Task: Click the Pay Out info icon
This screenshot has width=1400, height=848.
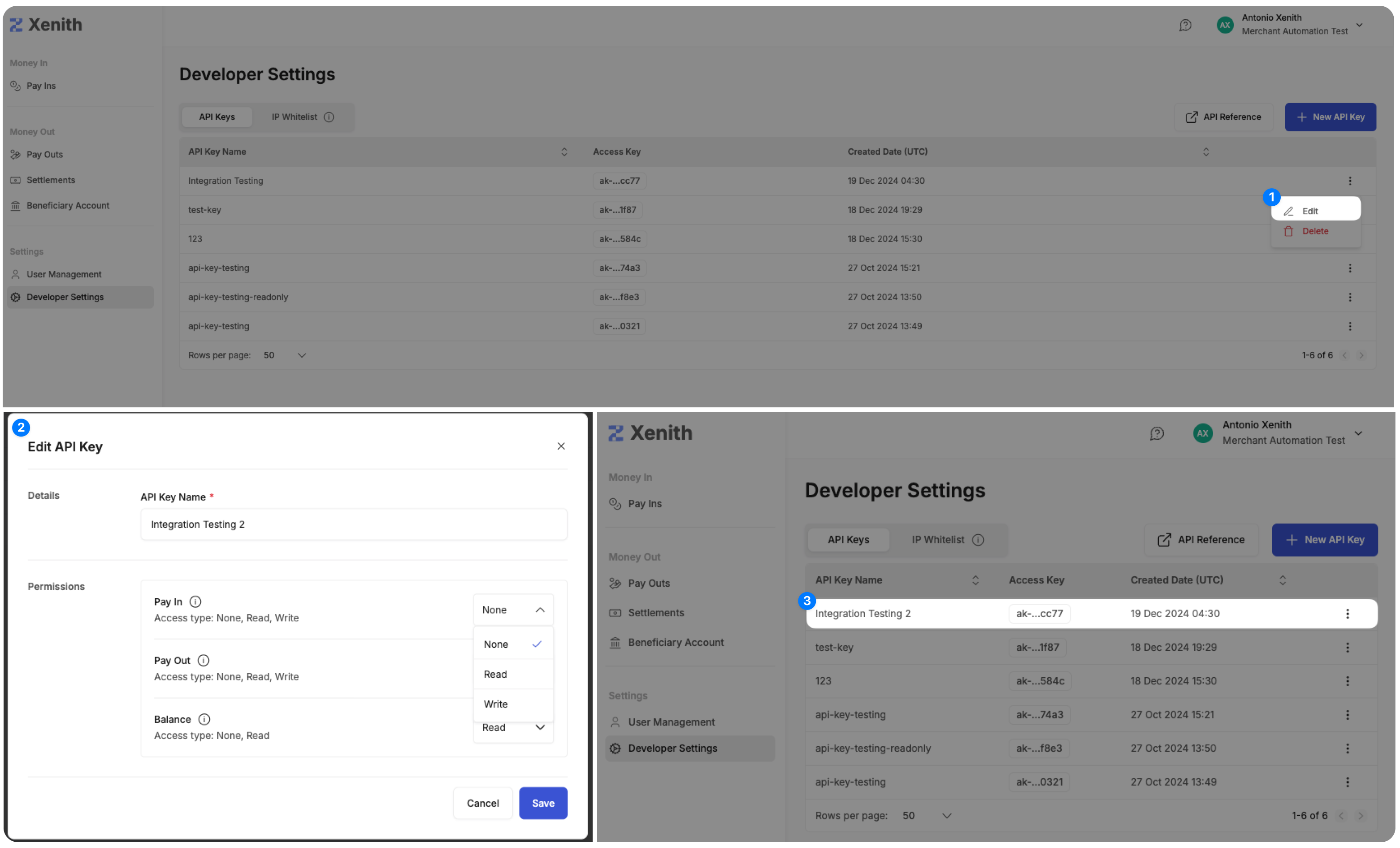Action: point(203,661)
